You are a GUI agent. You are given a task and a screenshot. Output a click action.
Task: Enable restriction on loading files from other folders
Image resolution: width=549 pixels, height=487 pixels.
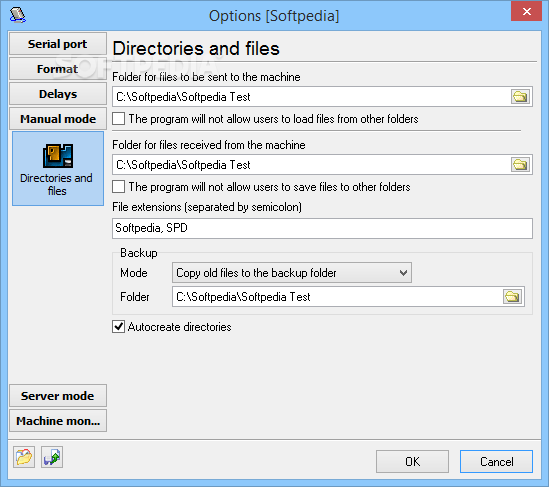118,119
